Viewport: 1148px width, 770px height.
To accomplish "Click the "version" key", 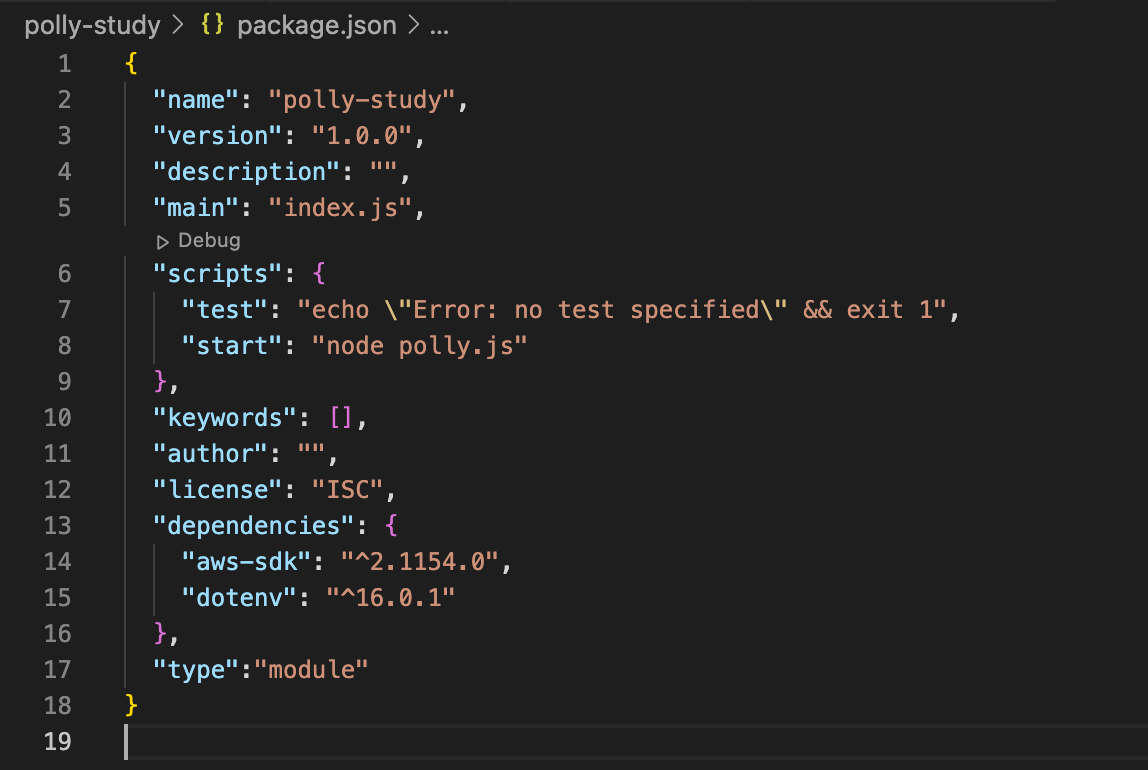I will point(217,135).
